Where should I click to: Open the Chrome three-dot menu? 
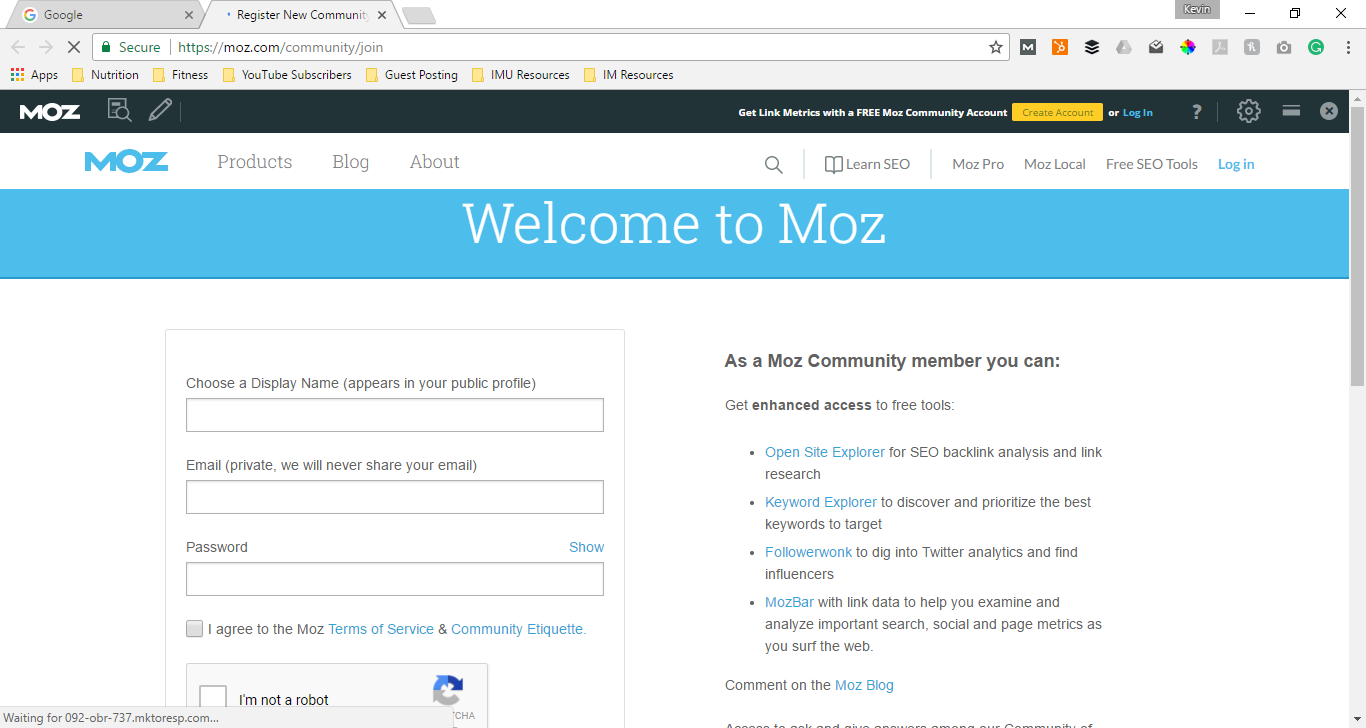pos(1346,47)
